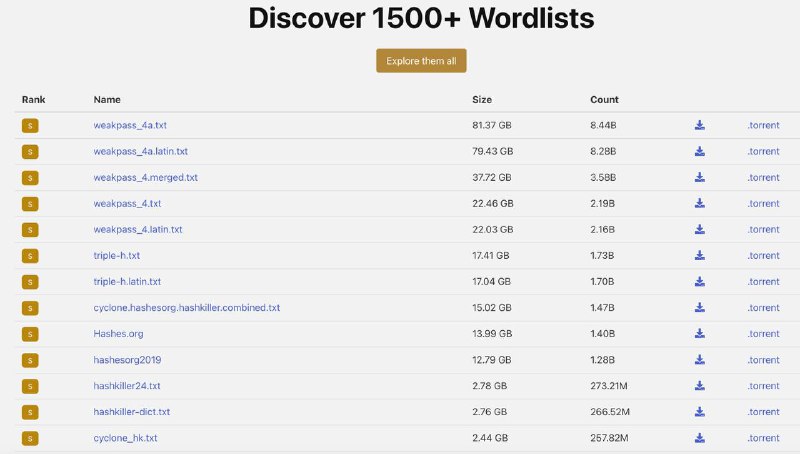
Task: Open the triple-h.txt wordlist link
Action: pos(116,255)
